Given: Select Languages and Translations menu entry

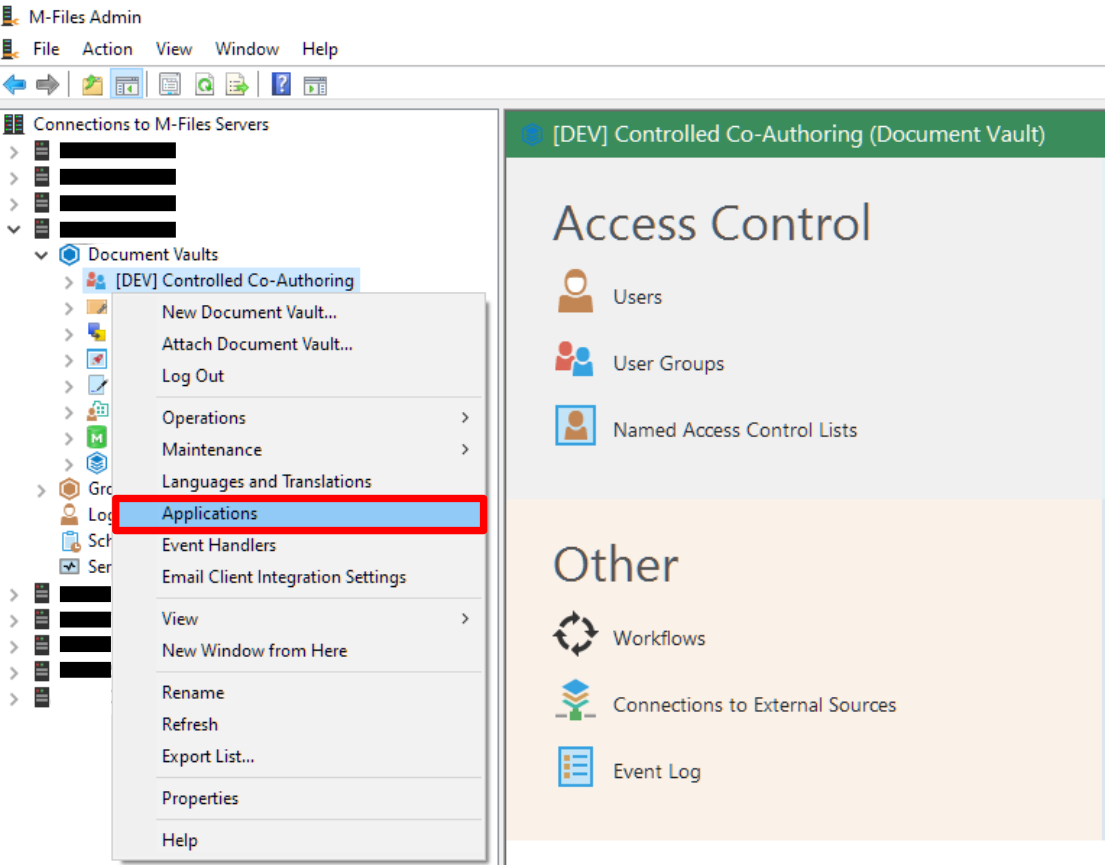Looking at the screenshot, I should pos(300,481).
